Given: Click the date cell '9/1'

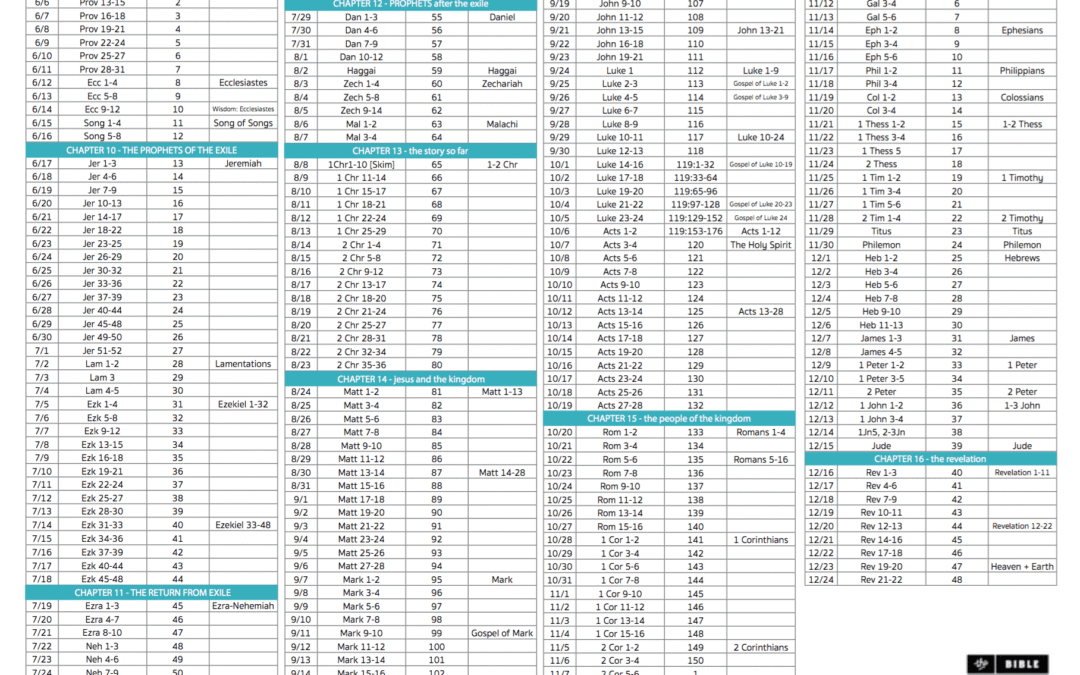Looking at the screenshot, I should [300, 499].
